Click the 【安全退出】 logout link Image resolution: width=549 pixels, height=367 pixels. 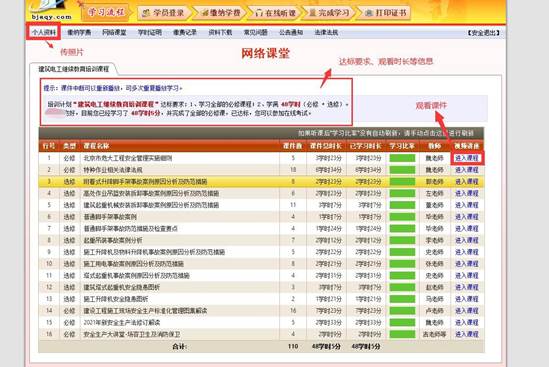coord(484,33)
